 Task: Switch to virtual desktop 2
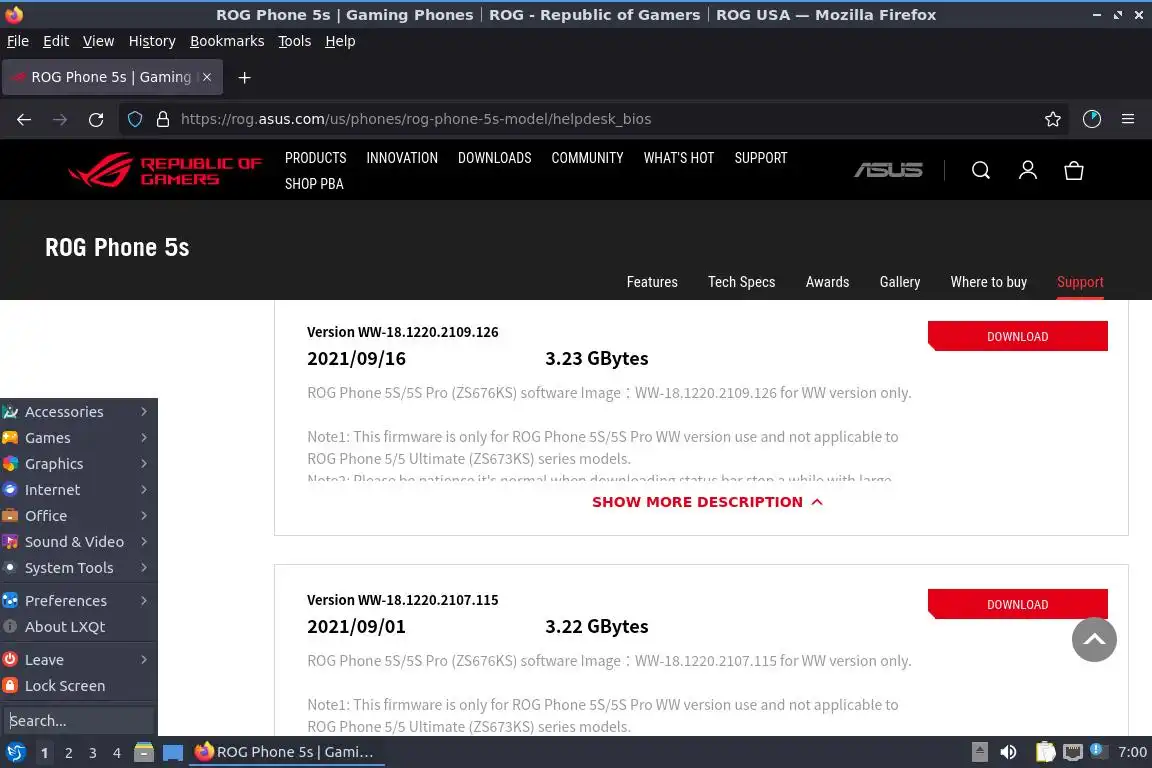(68, 753)
